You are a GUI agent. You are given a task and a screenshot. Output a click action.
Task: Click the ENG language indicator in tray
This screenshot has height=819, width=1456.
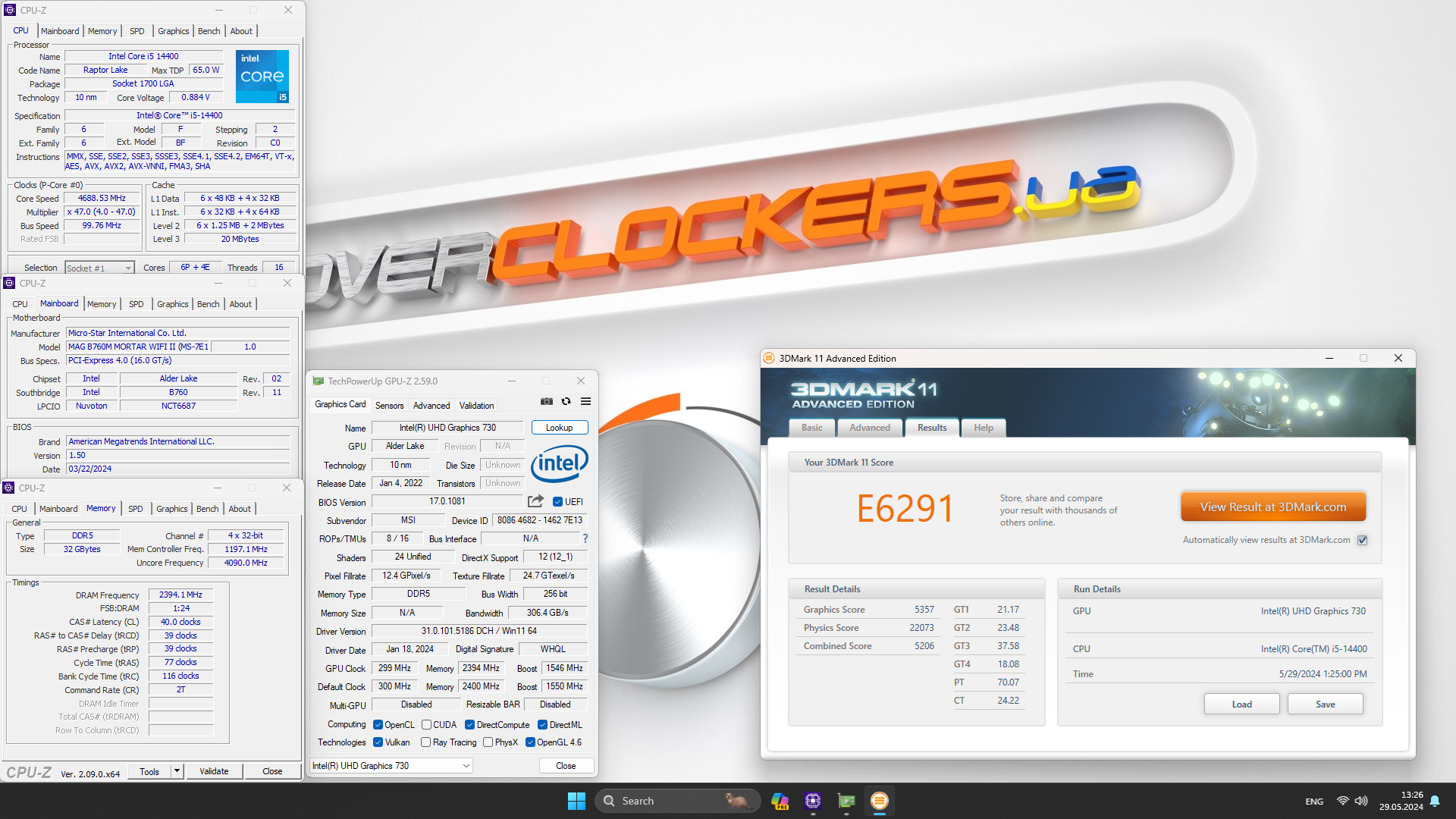point(1314,802)
